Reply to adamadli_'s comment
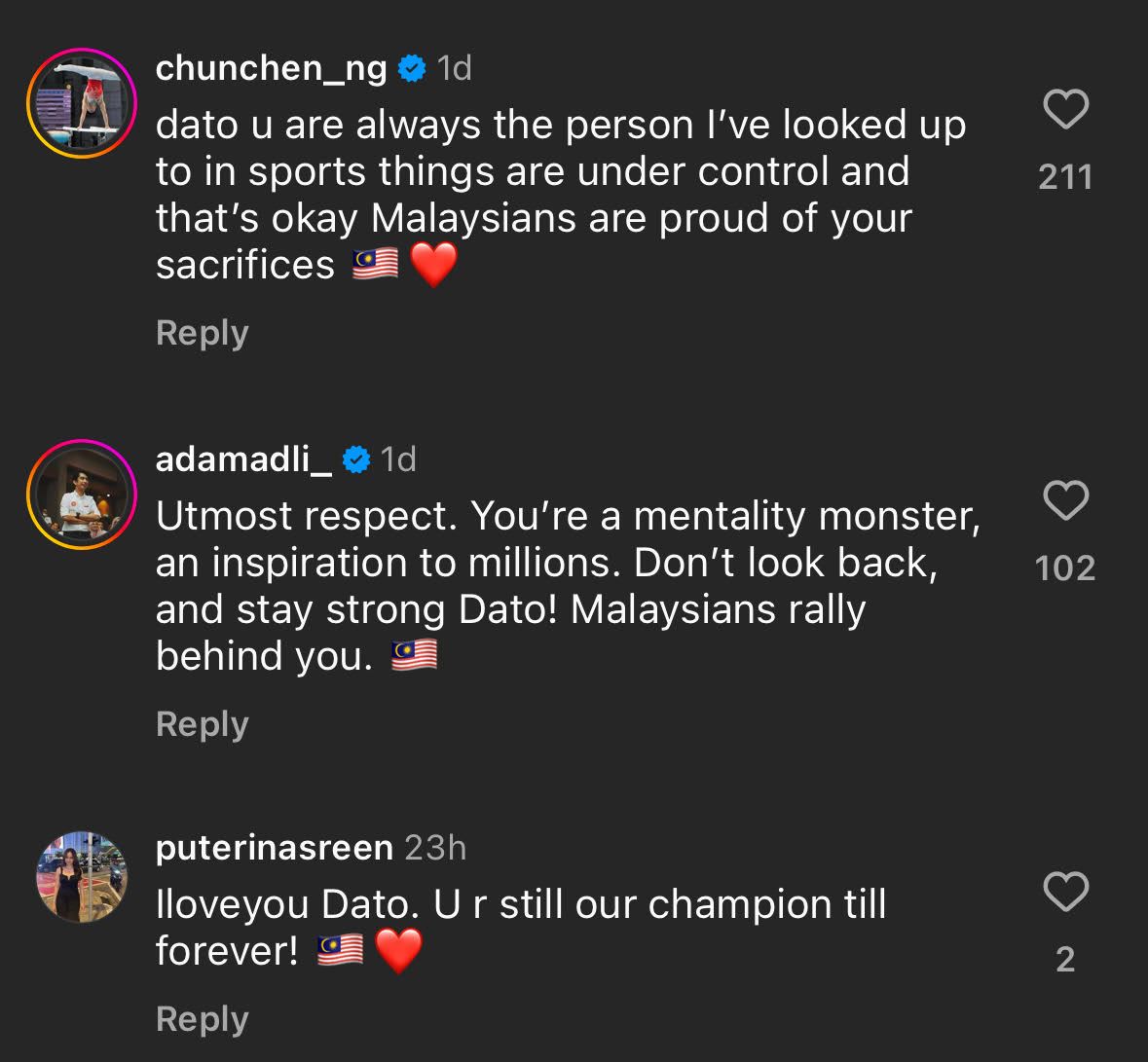This screenshot has height=1062, width=1148. (x=203, y=724)
